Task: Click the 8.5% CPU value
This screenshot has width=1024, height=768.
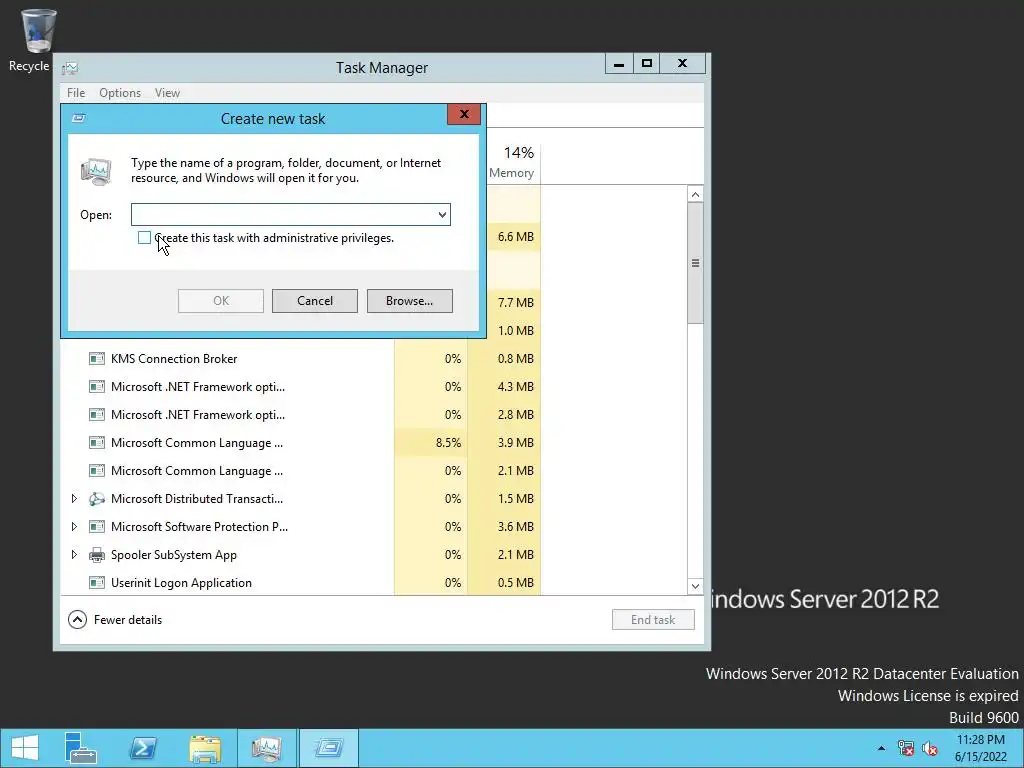Action: (448, 443)
